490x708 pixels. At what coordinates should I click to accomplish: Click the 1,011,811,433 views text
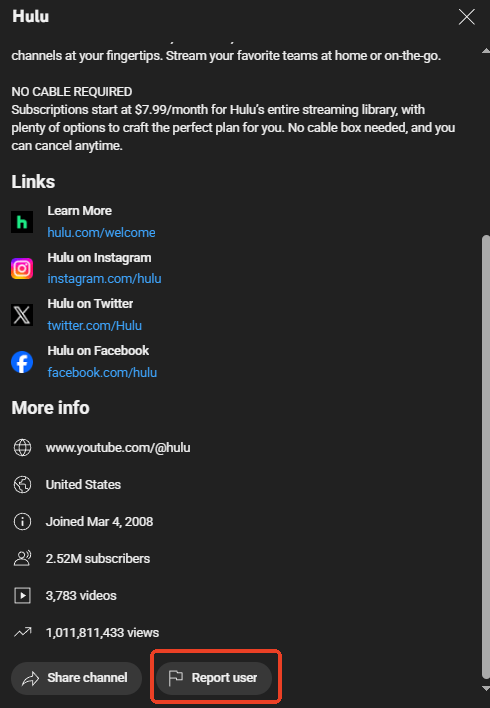point(102,633)
